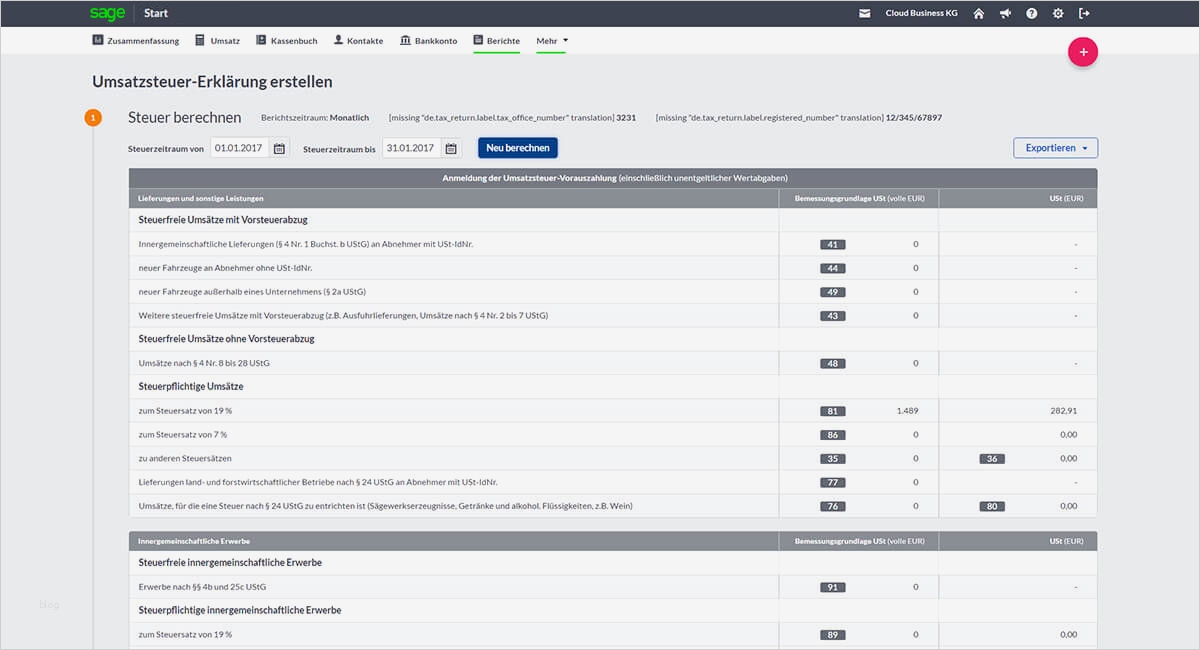Click 'Steuerfreie Umsätze ohne Vorsteuerabzug' heading

(x=226, y=339)
